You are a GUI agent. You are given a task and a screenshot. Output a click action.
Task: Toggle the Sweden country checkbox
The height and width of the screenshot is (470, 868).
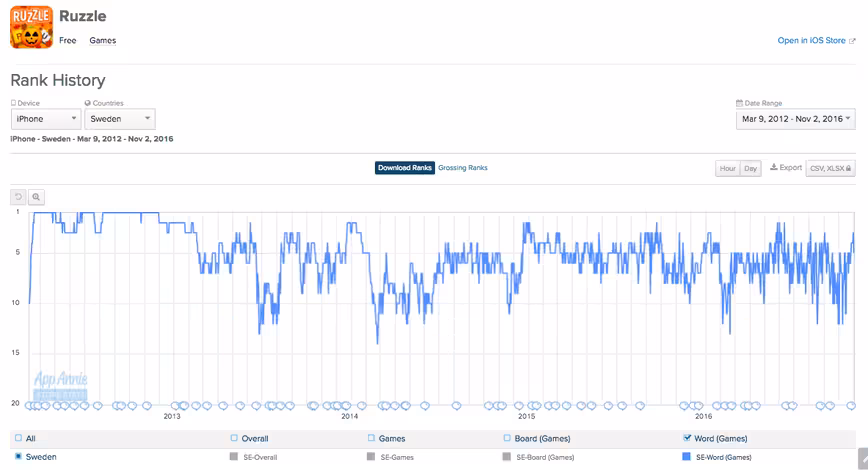click(18, 457)
